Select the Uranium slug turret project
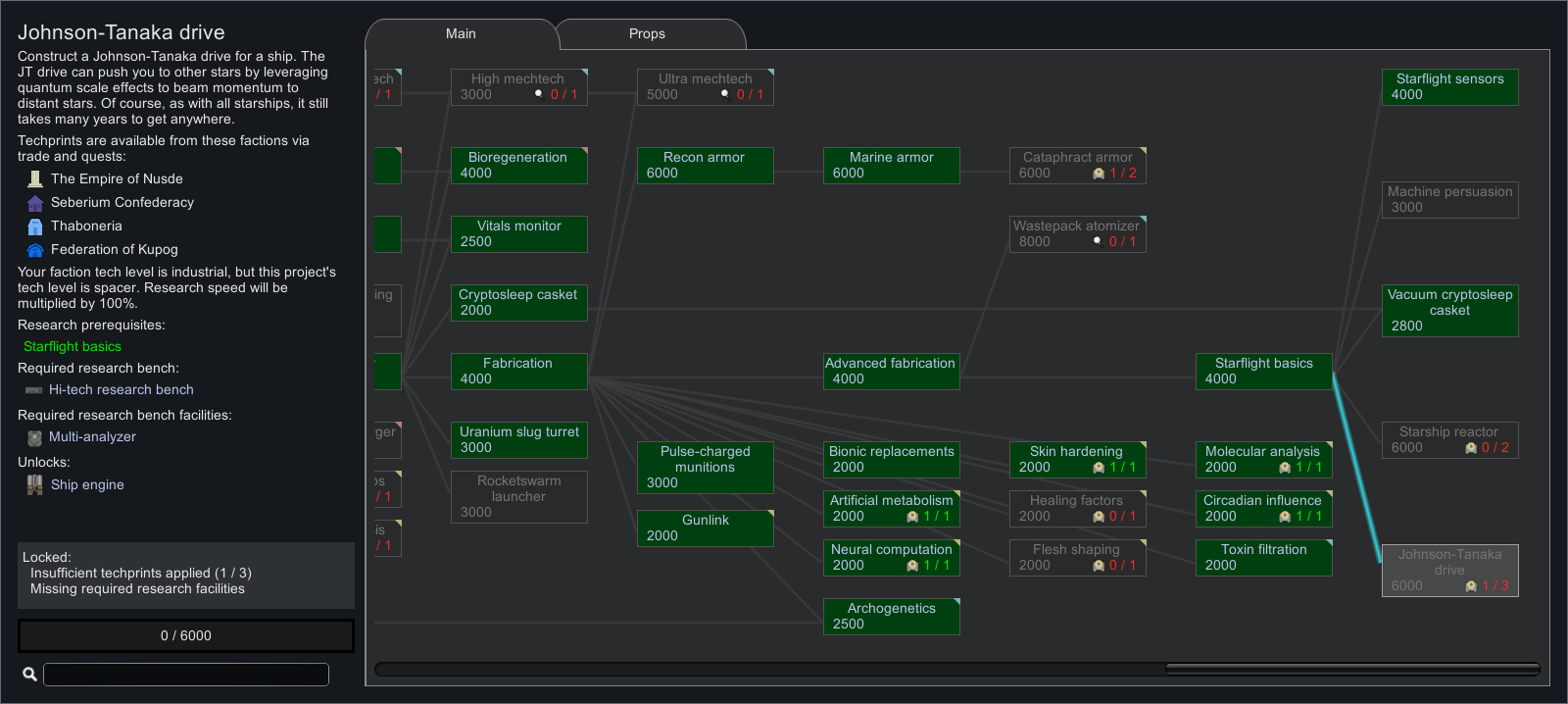Viewport: 1568px width, 704px height. 519,440
